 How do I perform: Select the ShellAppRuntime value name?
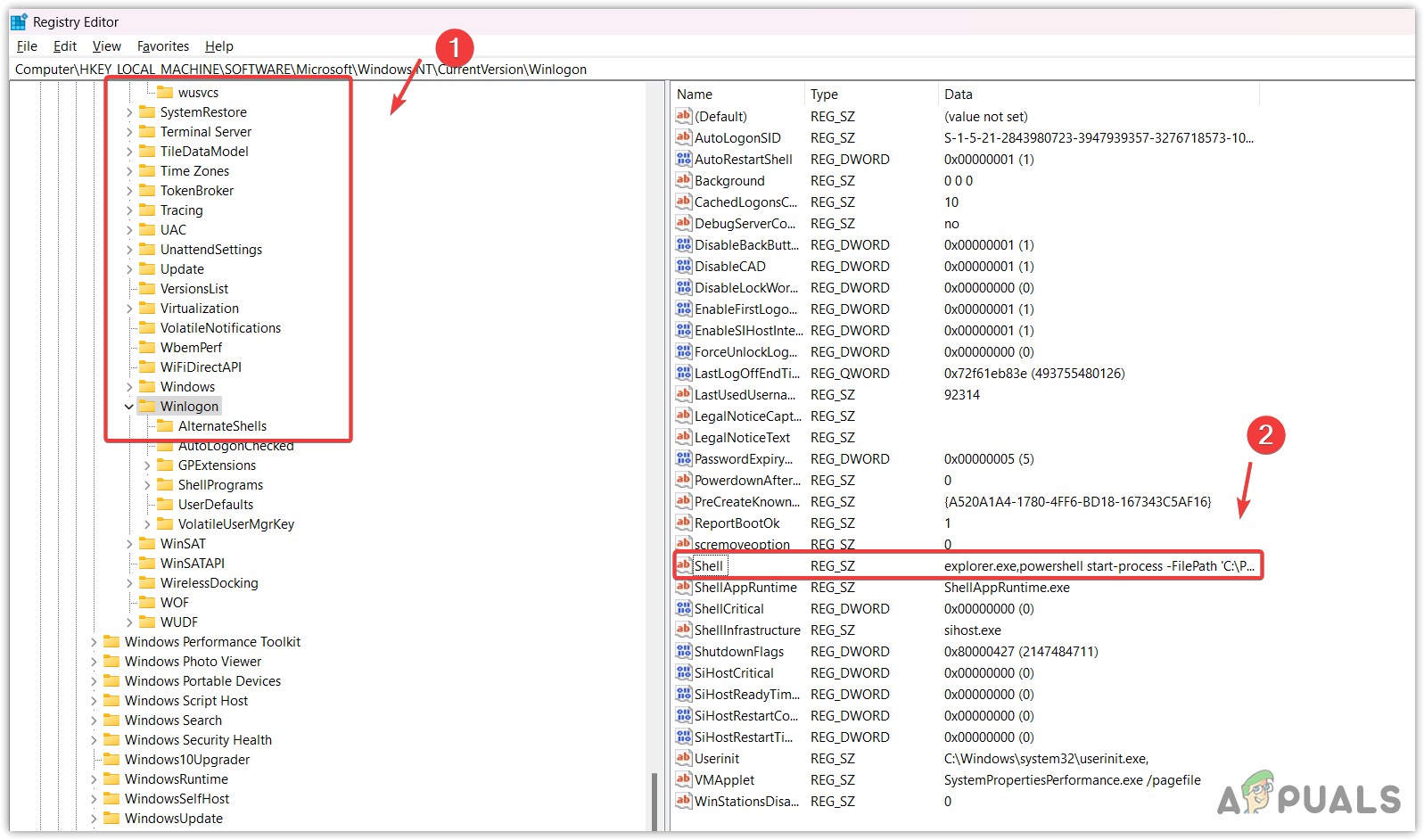pyautogui.click(x=745, y=587)
